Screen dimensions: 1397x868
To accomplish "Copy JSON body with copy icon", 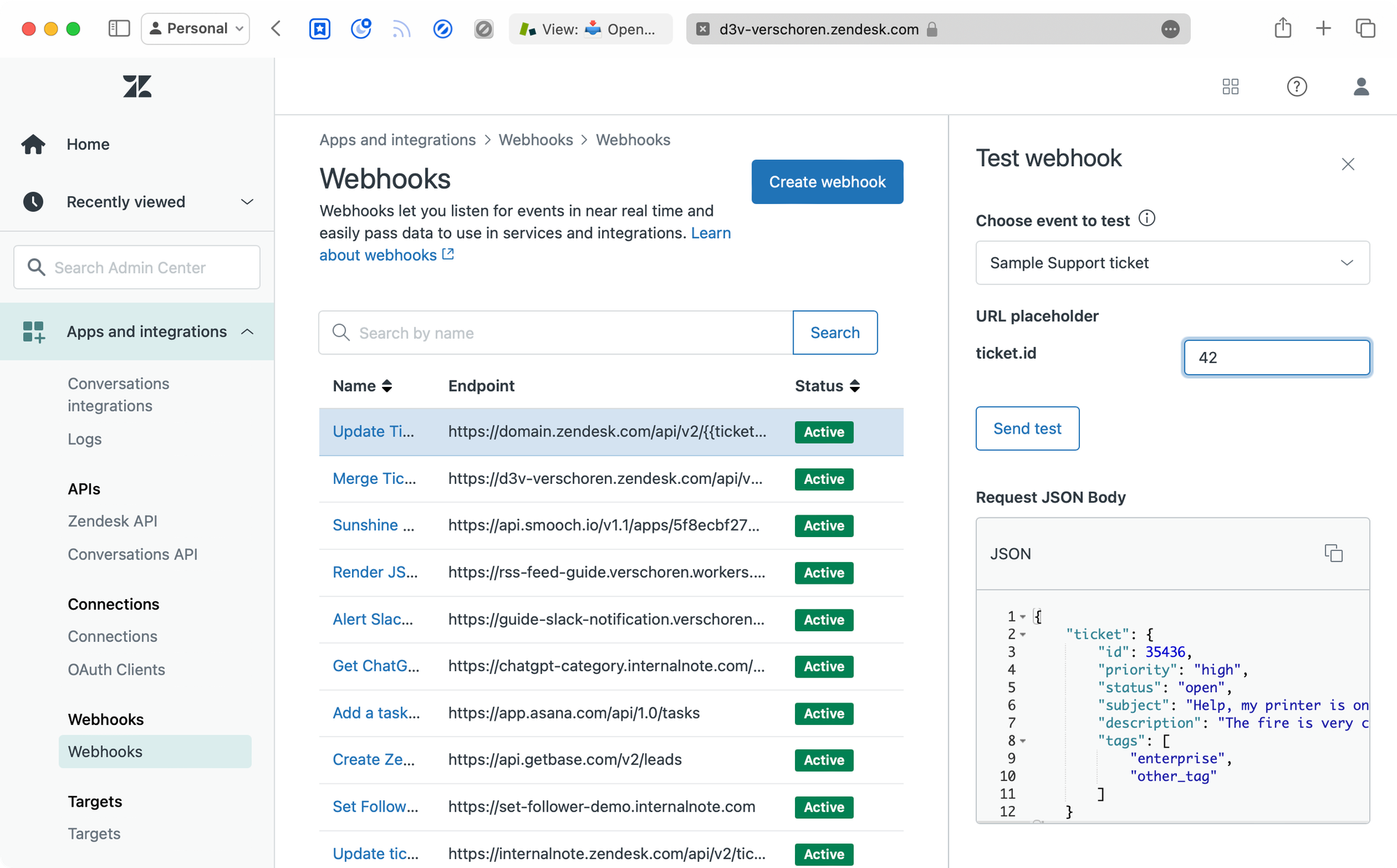I will pos(1333,554).
